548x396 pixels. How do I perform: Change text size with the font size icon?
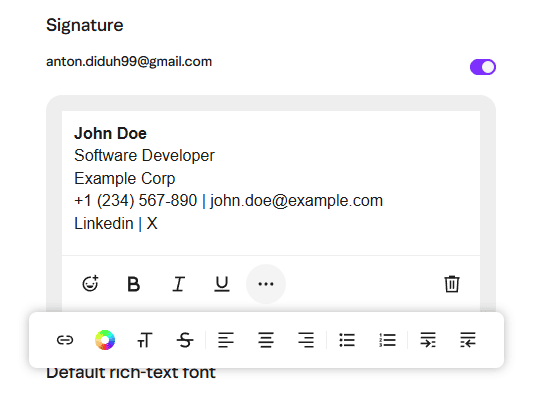point(145,340)
